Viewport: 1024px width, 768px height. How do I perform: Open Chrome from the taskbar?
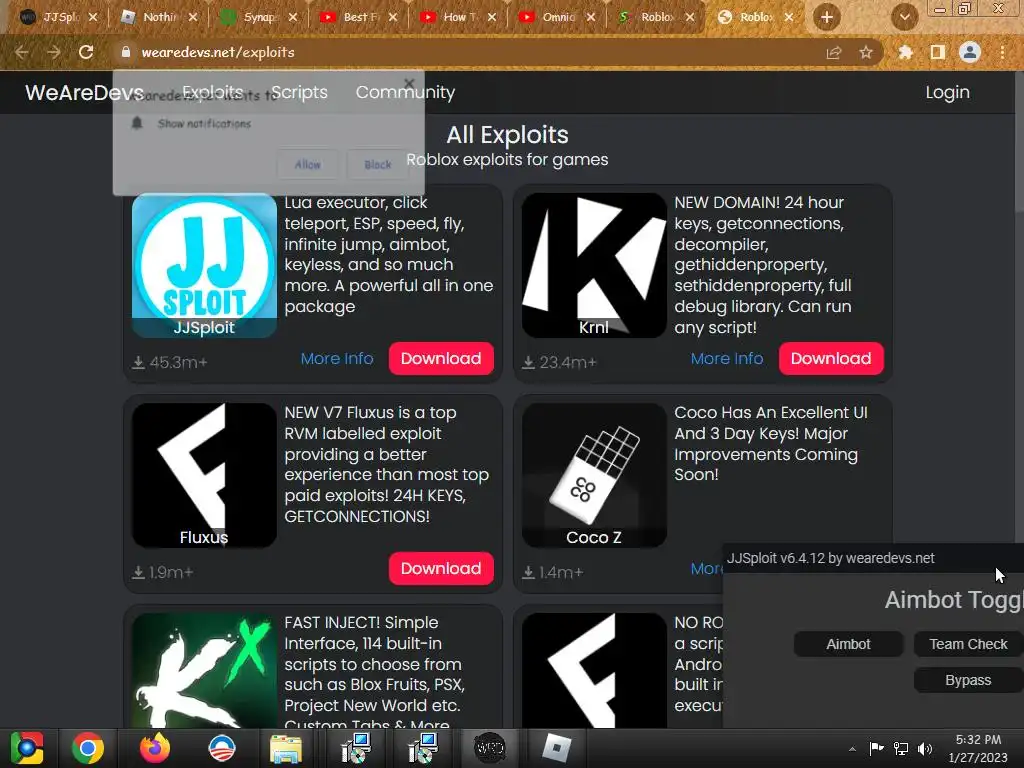pos(88,748)
